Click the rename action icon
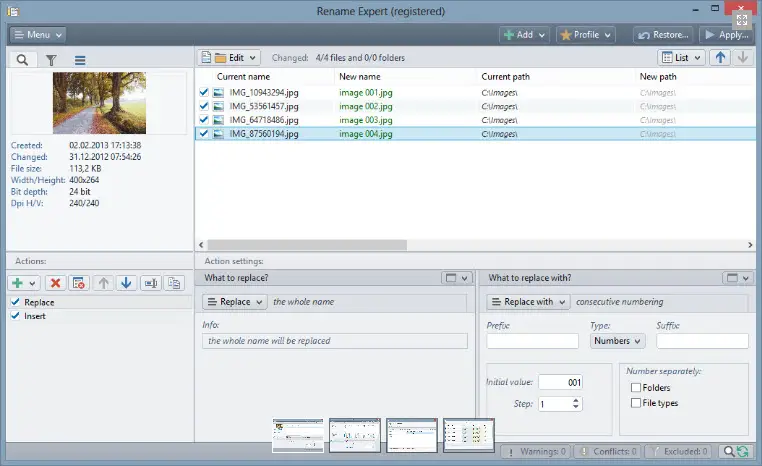 tap(151, 283)
